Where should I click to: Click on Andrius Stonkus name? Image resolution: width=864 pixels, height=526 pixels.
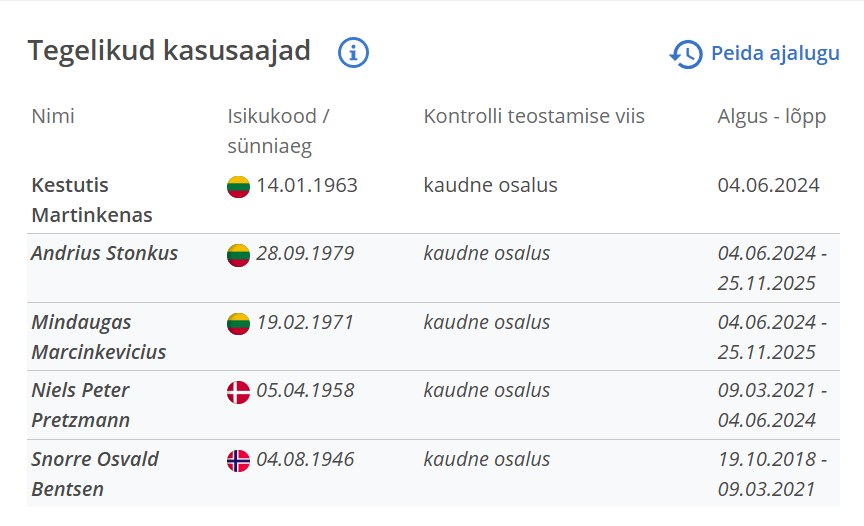pos(105,253)
